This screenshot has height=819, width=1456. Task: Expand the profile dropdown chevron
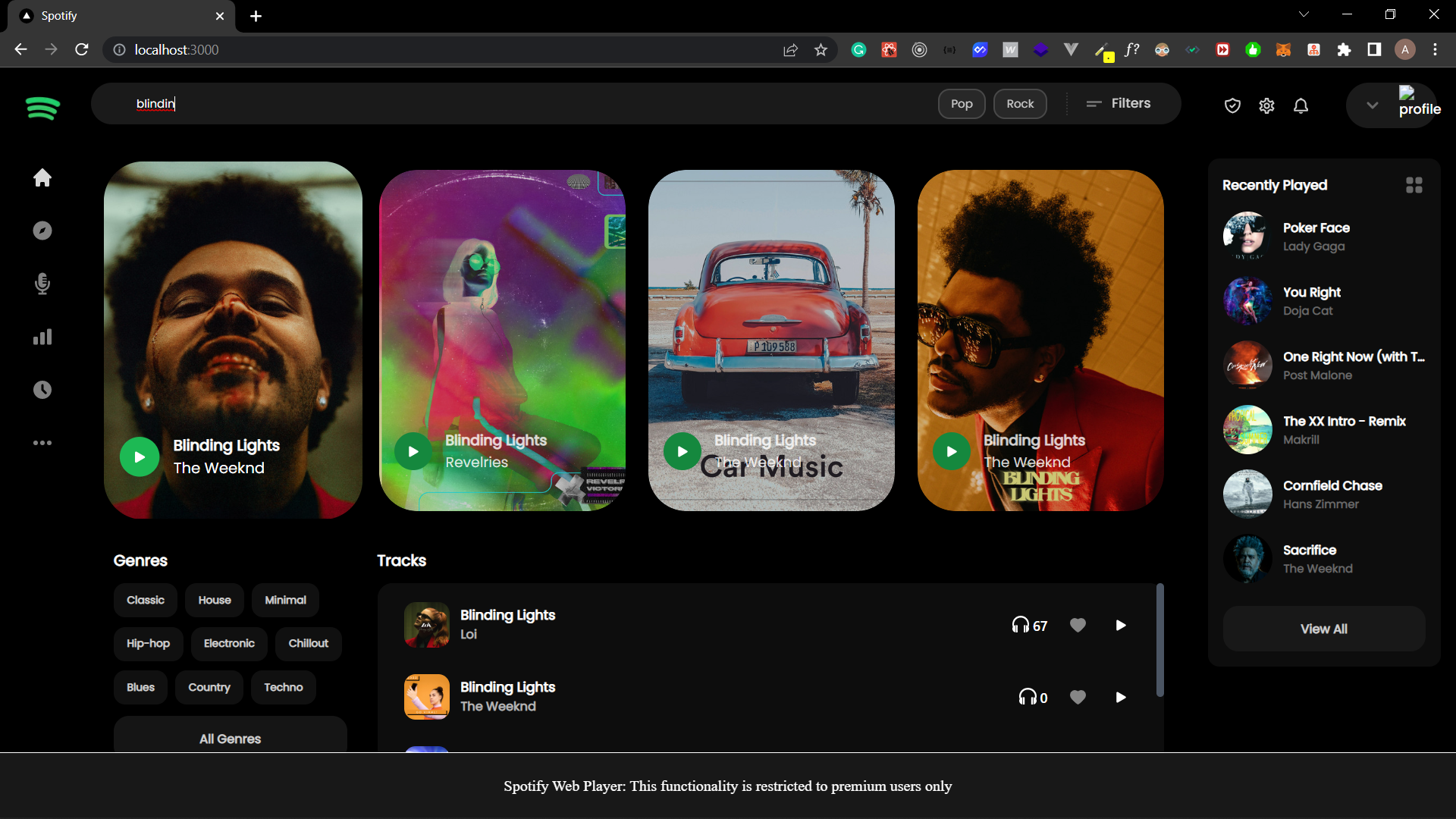point(1371,105)
